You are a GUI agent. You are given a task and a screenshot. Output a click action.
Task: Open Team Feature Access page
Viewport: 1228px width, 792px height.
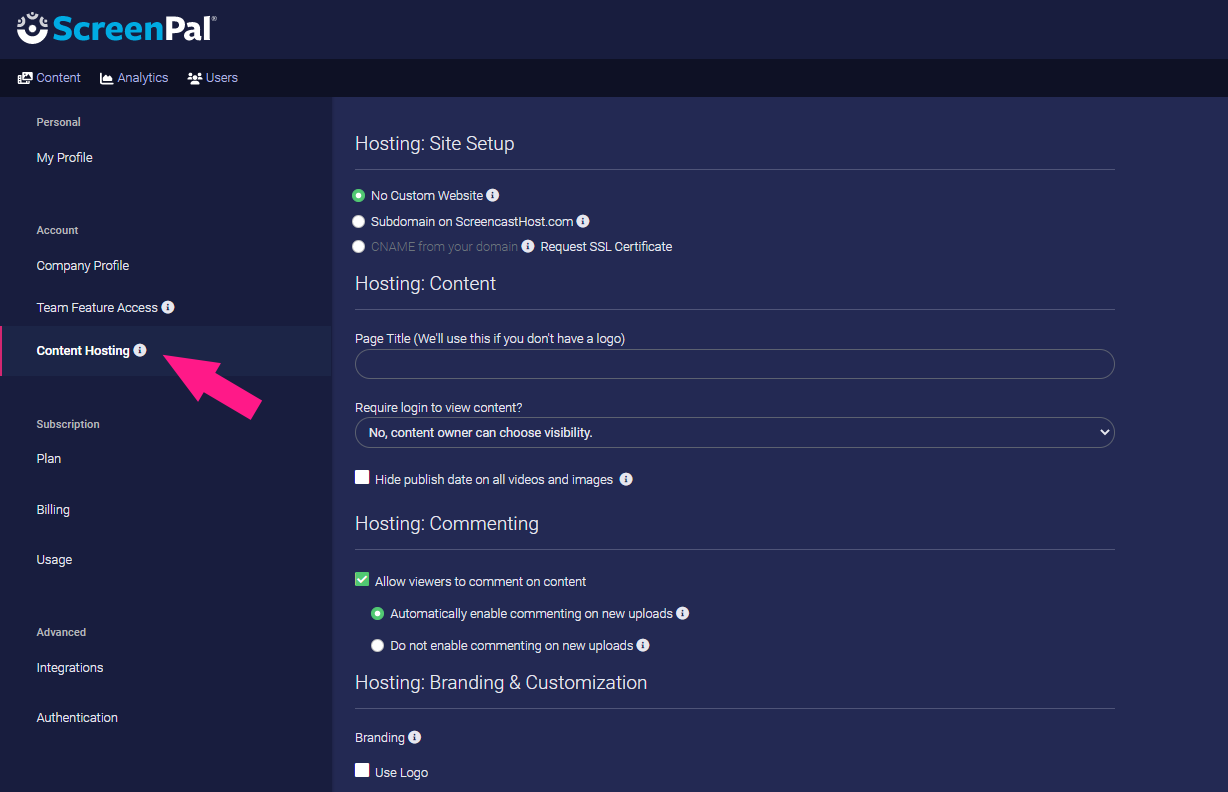[x=97, y=307]
